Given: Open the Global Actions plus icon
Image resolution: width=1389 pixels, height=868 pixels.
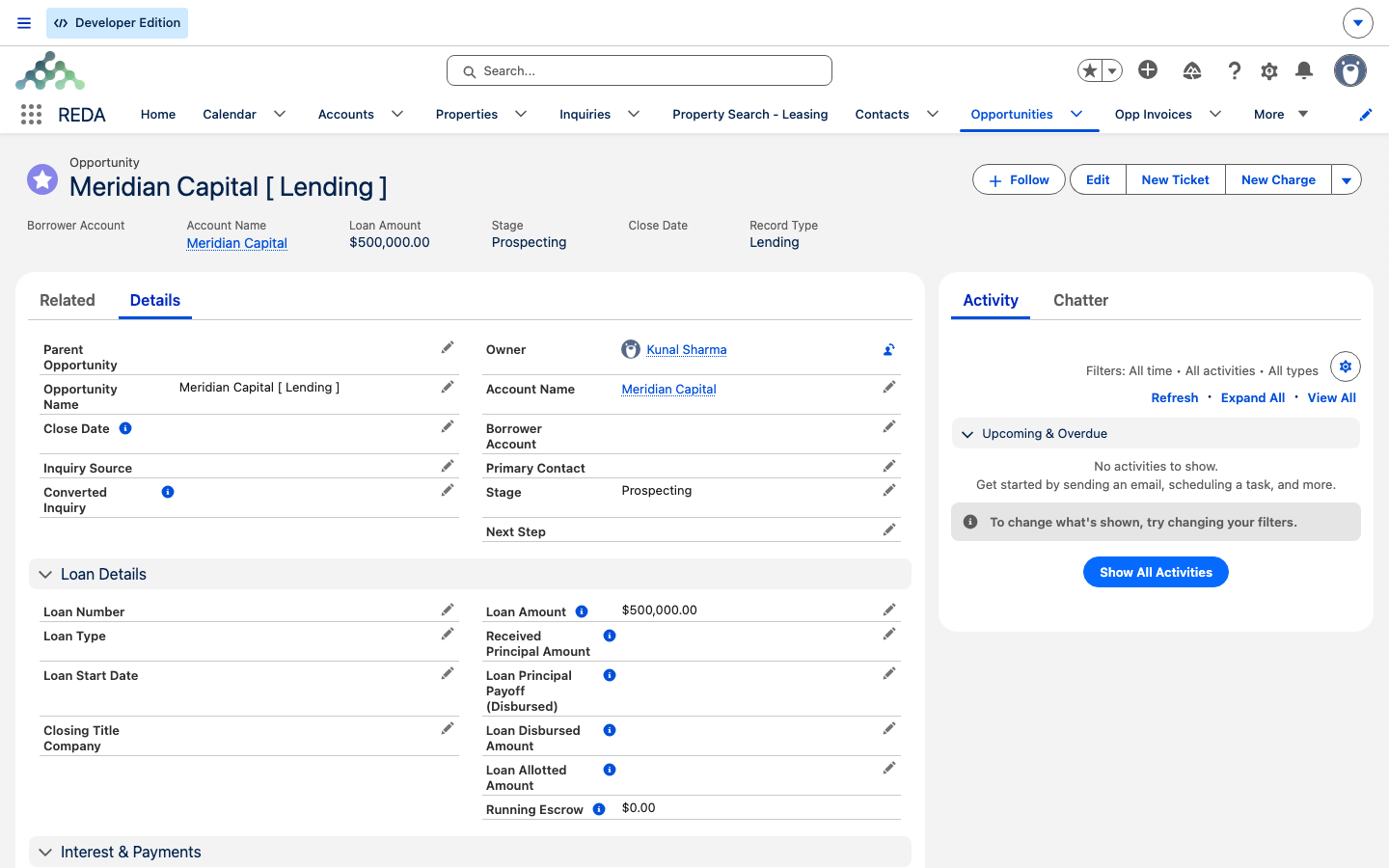Looking at the screenshot, I should [x=1148, y=69].
